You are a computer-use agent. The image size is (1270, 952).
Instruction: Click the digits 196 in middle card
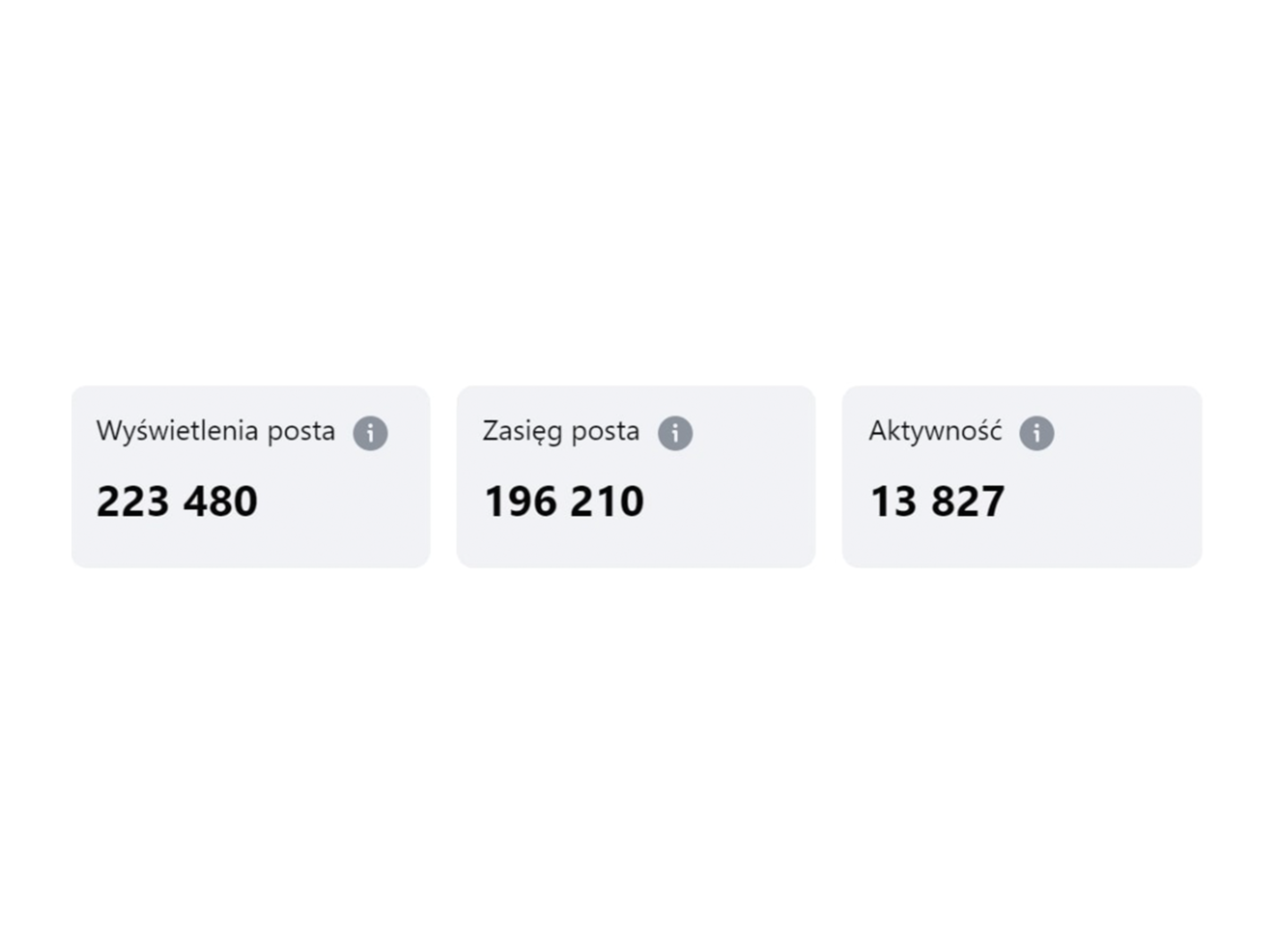520,501
